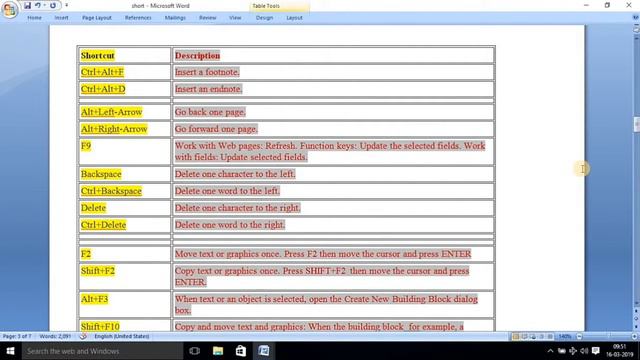The height and width of the screenshot is (360, 640).
Task: Open the Table Tools Design tab
Action: click(x=264, y=18)
